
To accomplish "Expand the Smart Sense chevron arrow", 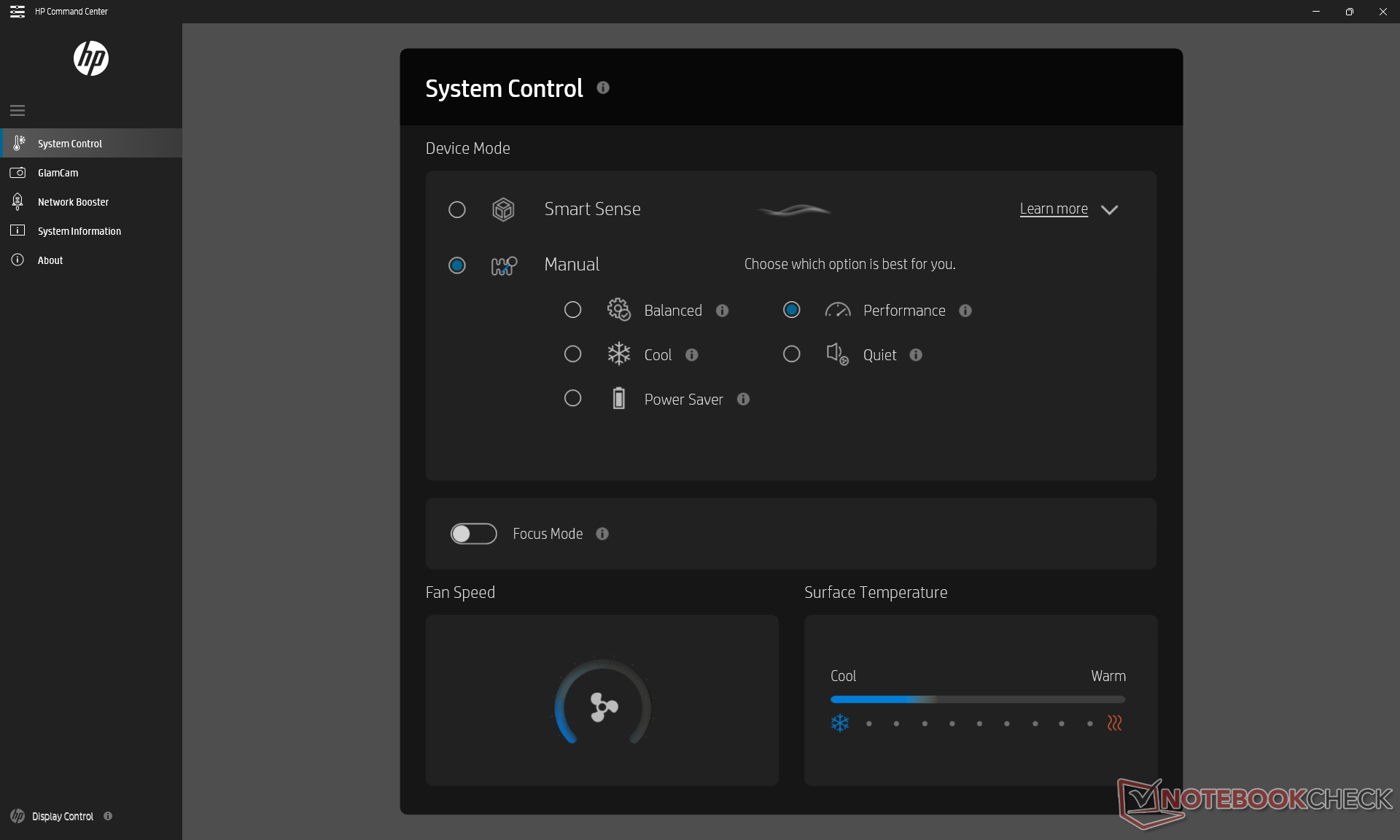I will 1109,210.
